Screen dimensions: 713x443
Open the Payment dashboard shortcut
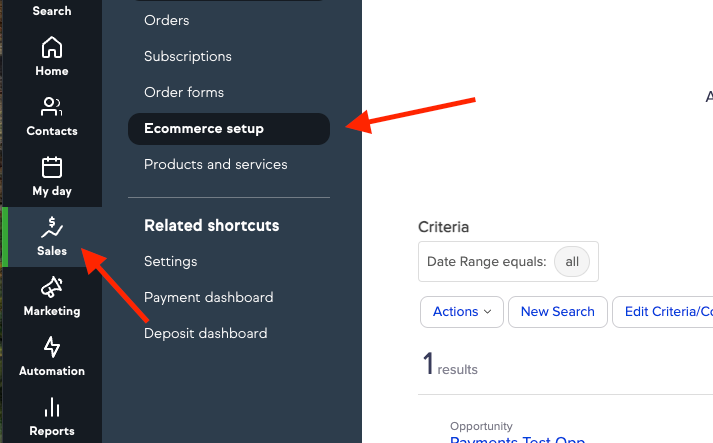click(x=208, y=297)
